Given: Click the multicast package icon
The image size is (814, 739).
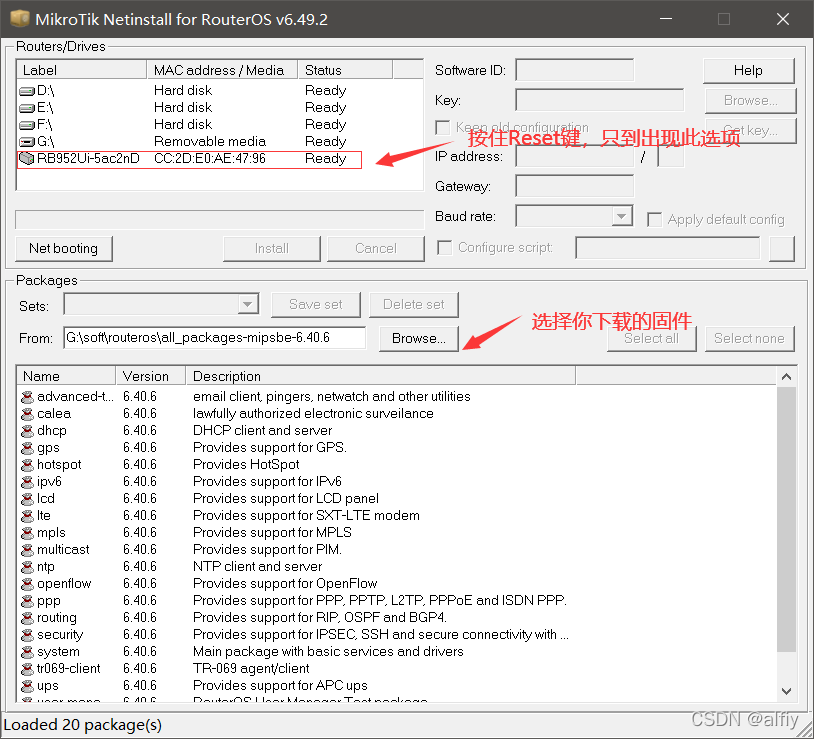Looking at the screenshot, I should (x=27, y=550).
